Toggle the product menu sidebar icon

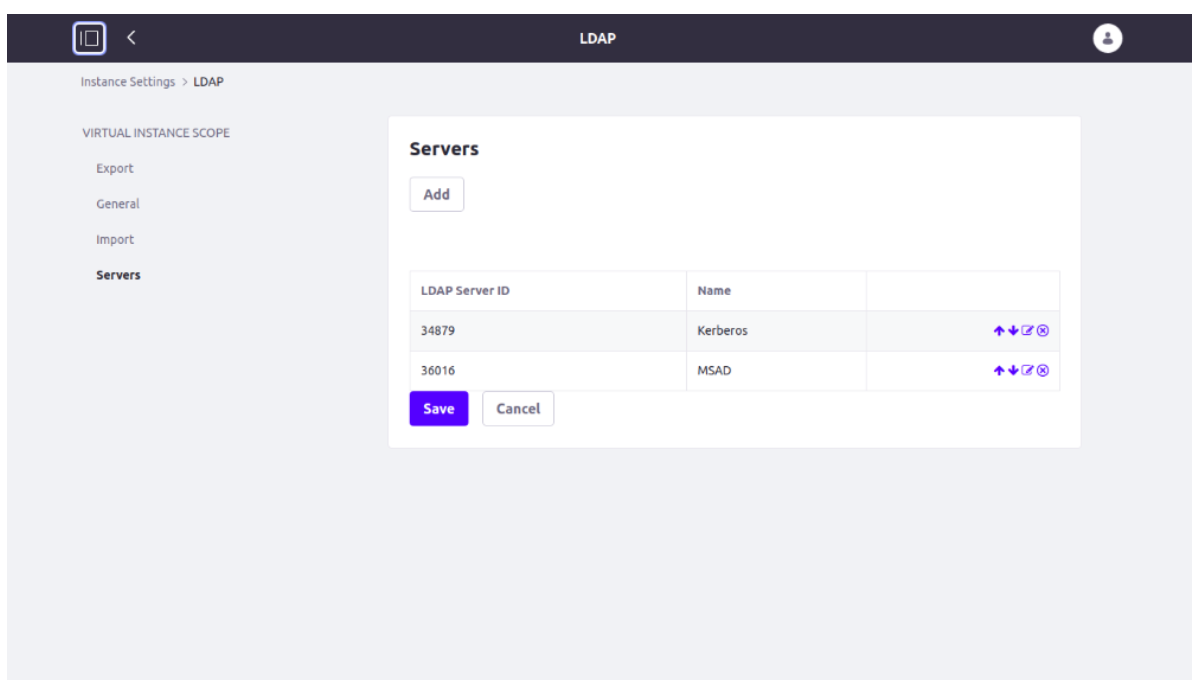point(89,38)
